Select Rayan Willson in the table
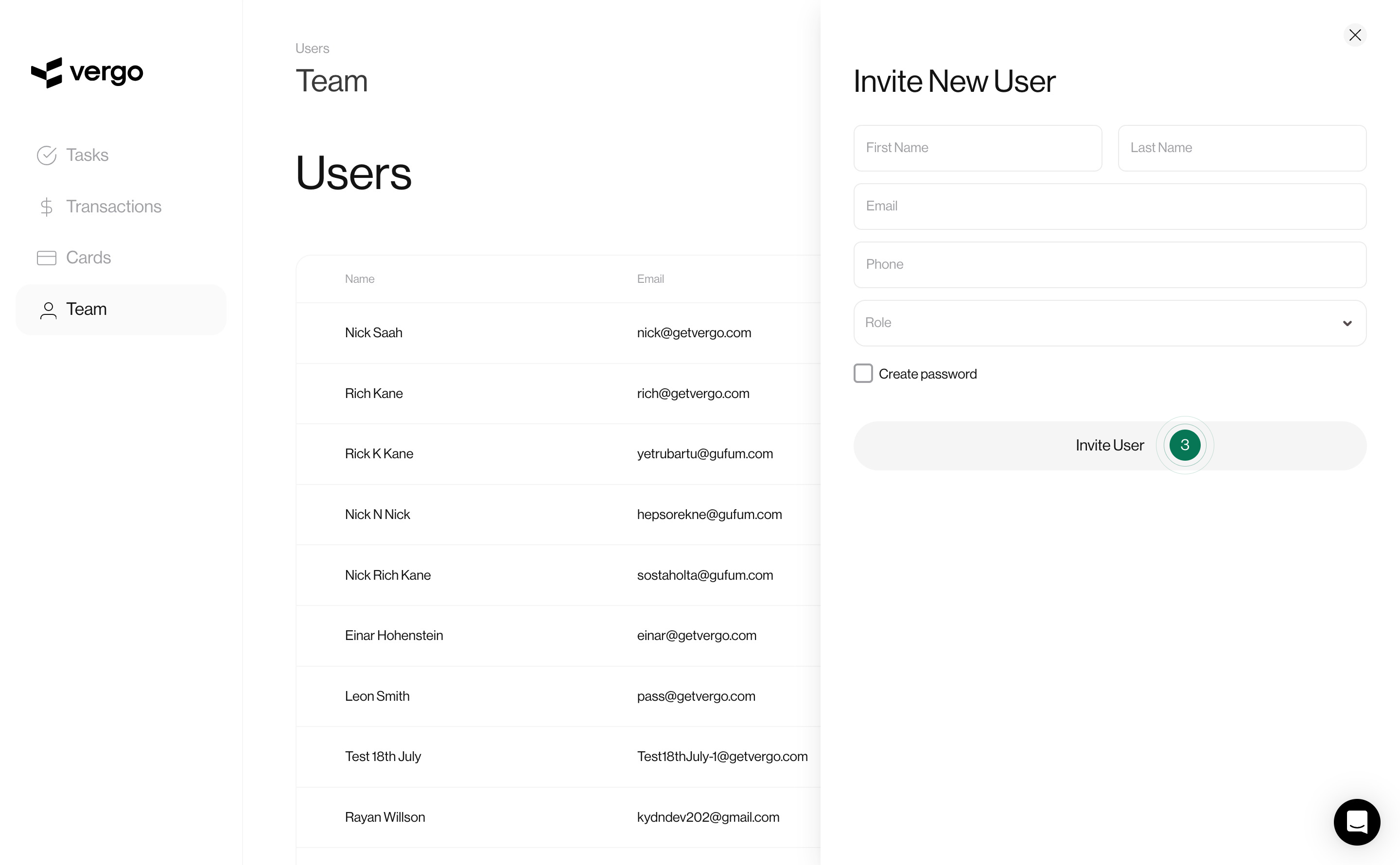 pyautogui.click(x=385, y=817)
